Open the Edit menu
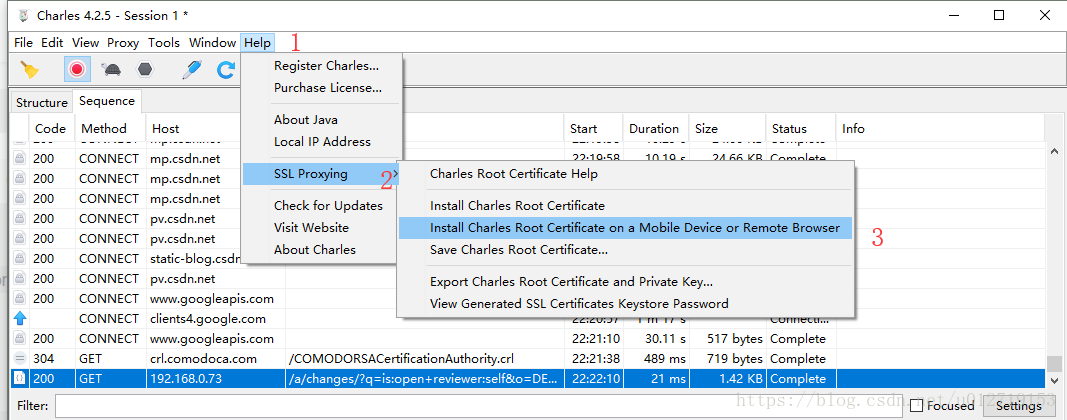 [x=52, y=43]
